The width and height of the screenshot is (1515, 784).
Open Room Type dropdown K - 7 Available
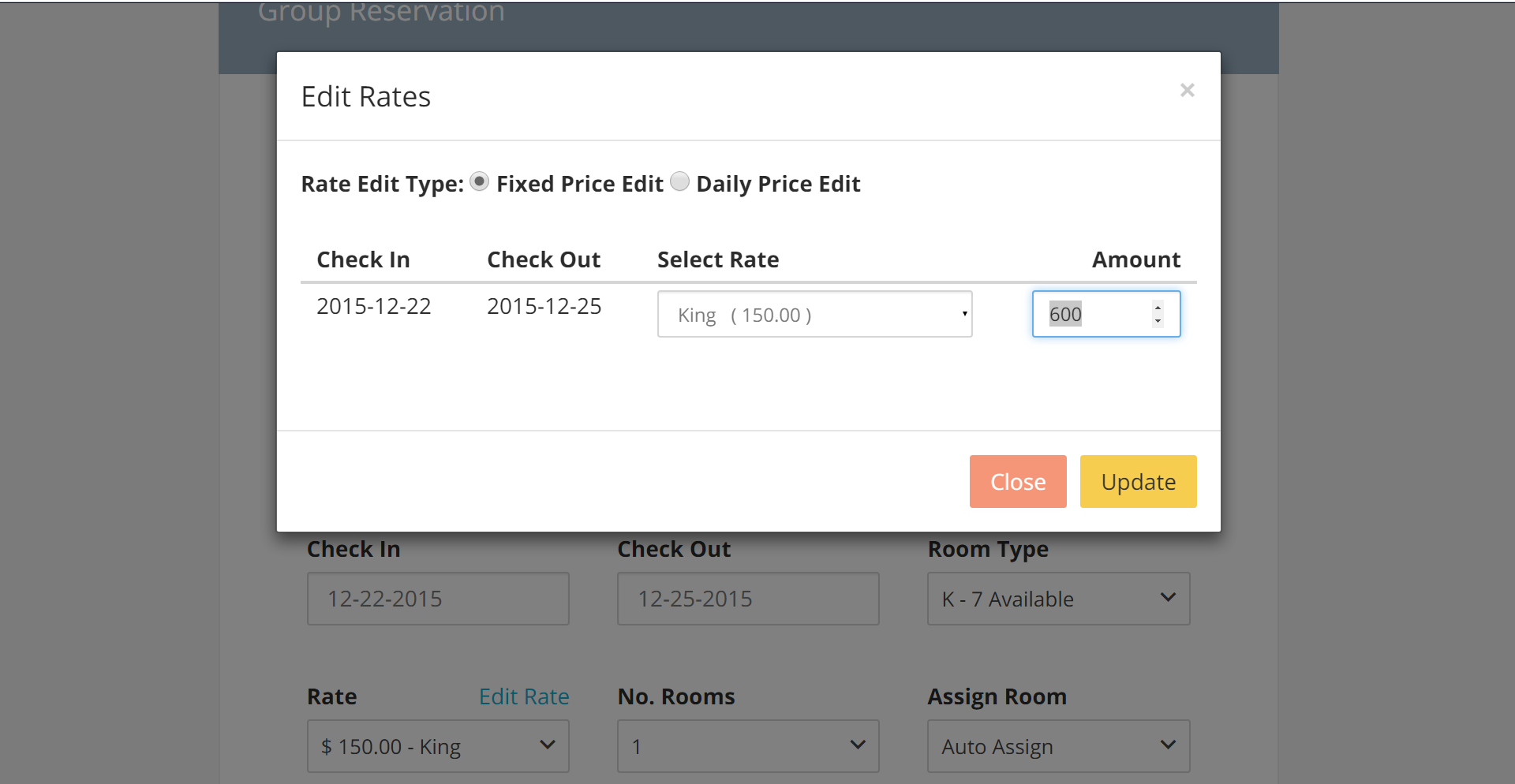click(x=1058, y=599)
